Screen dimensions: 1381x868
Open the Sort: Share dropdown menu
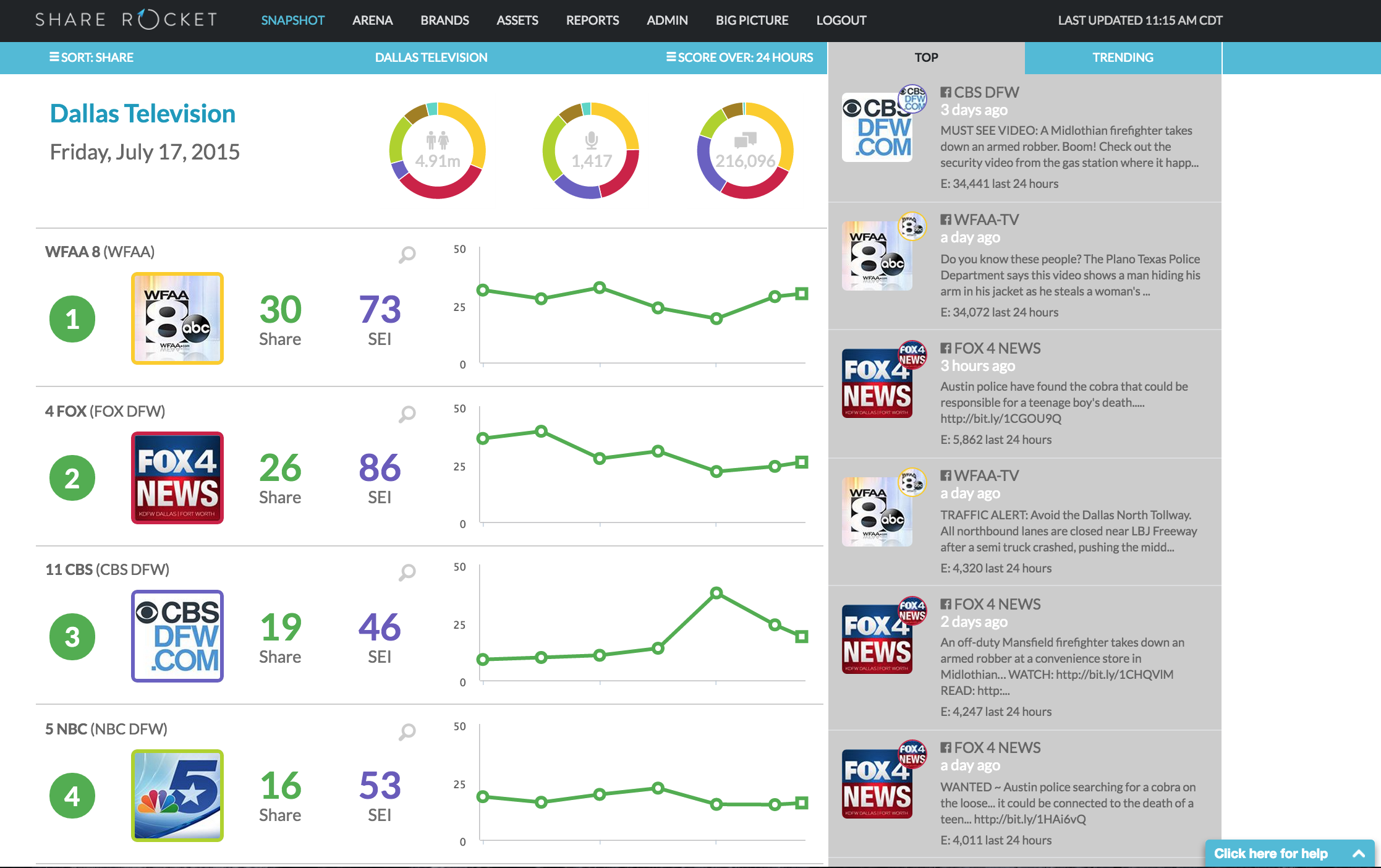tap(91, 57)
